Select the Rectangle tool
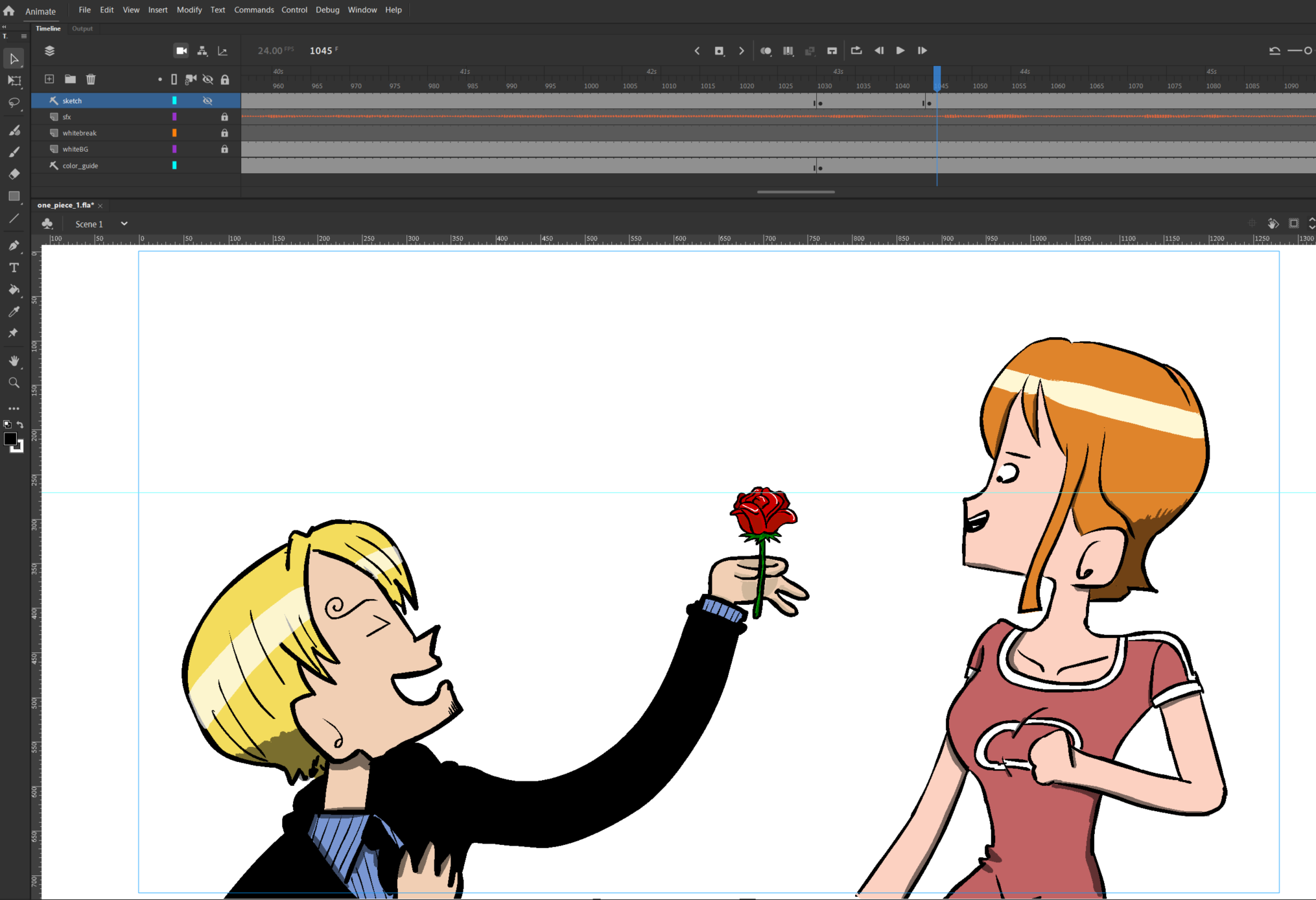This screenshot has height=900, width=1316. pyautogui.click(x=14, y=196)
